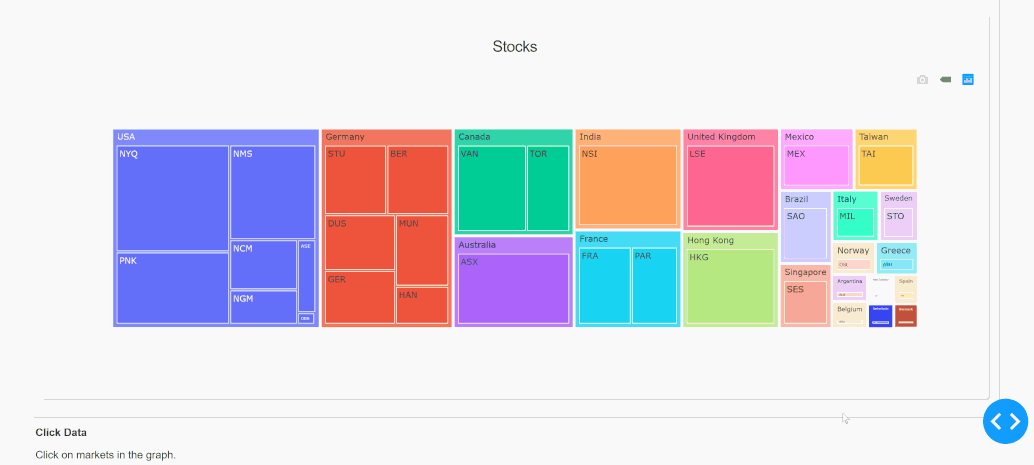The width and height of the screenshot is (1034, 465).
Task: Click the Canada country label
Action: [x=474, y=137]
